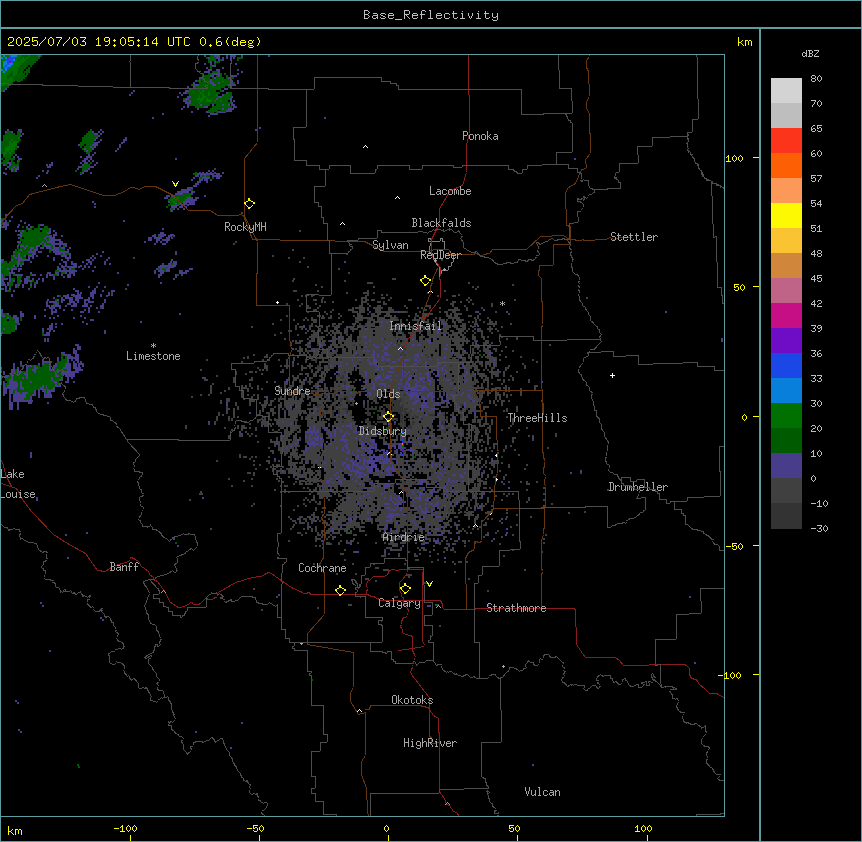
Task: Click the Okotoks city label
Action: click(x=412, y=700)
